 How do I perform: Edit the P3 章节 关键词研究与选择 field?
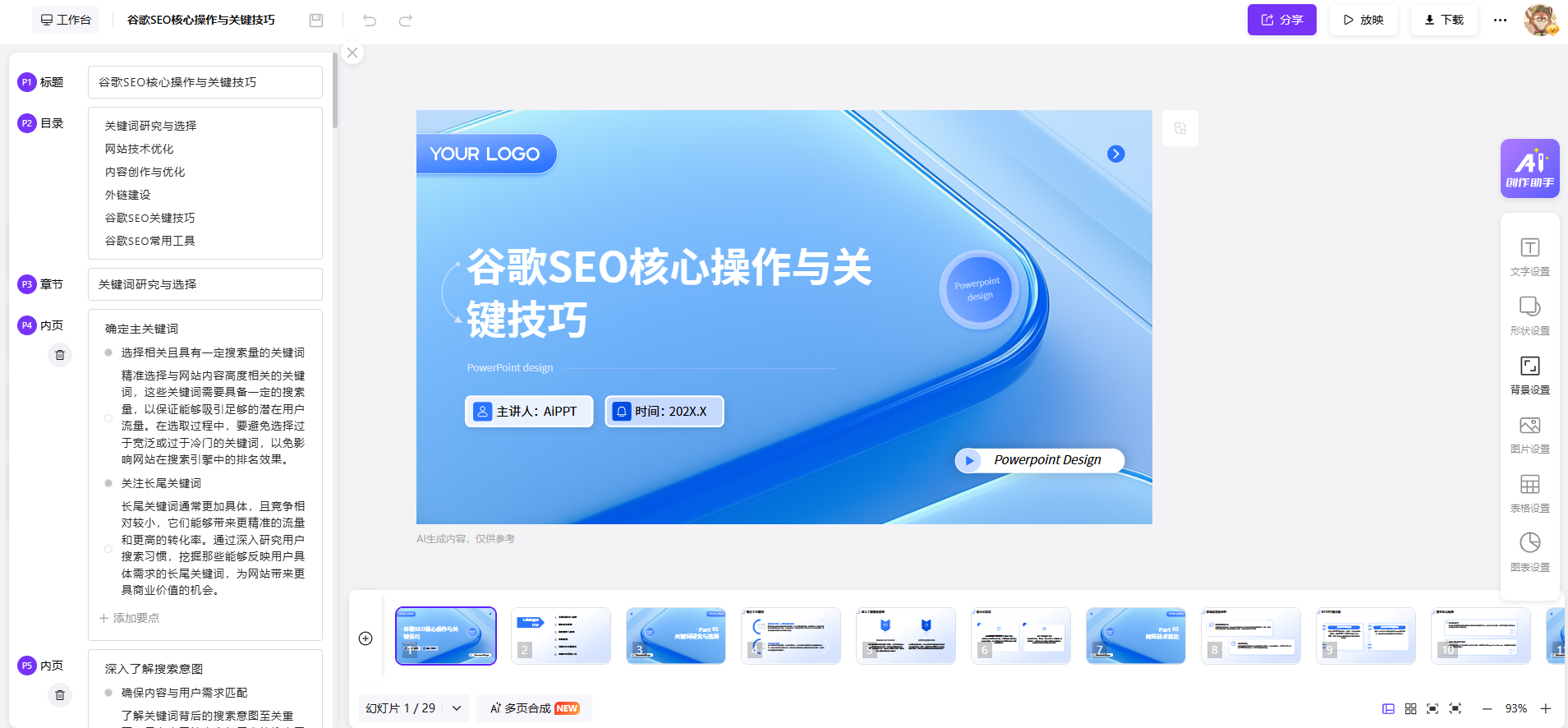205,284
